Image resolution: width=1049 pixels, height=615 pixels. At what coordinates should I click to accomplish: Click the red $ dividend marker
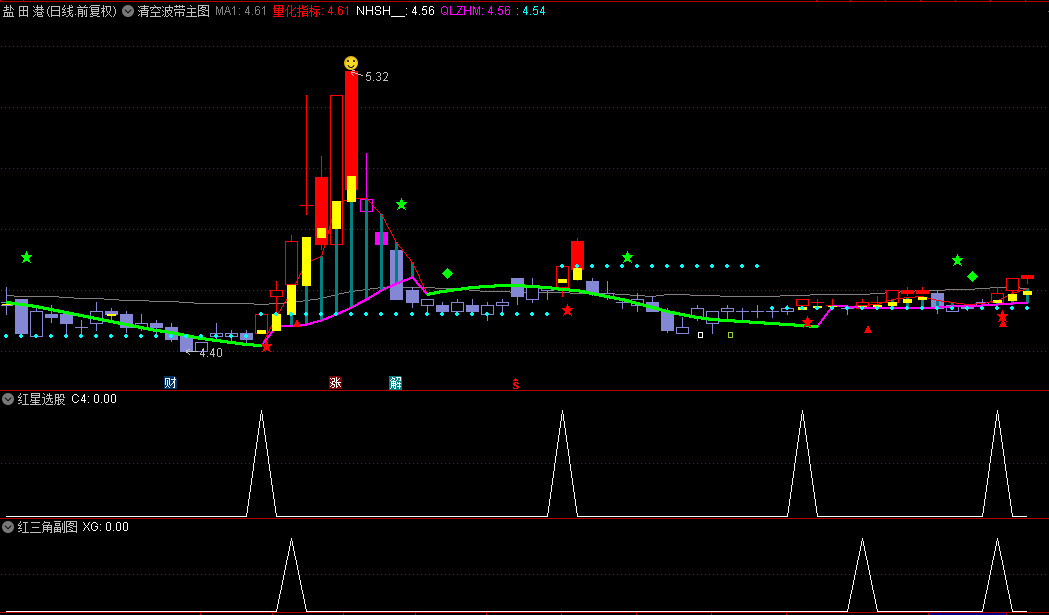click(x=516, y=383)
